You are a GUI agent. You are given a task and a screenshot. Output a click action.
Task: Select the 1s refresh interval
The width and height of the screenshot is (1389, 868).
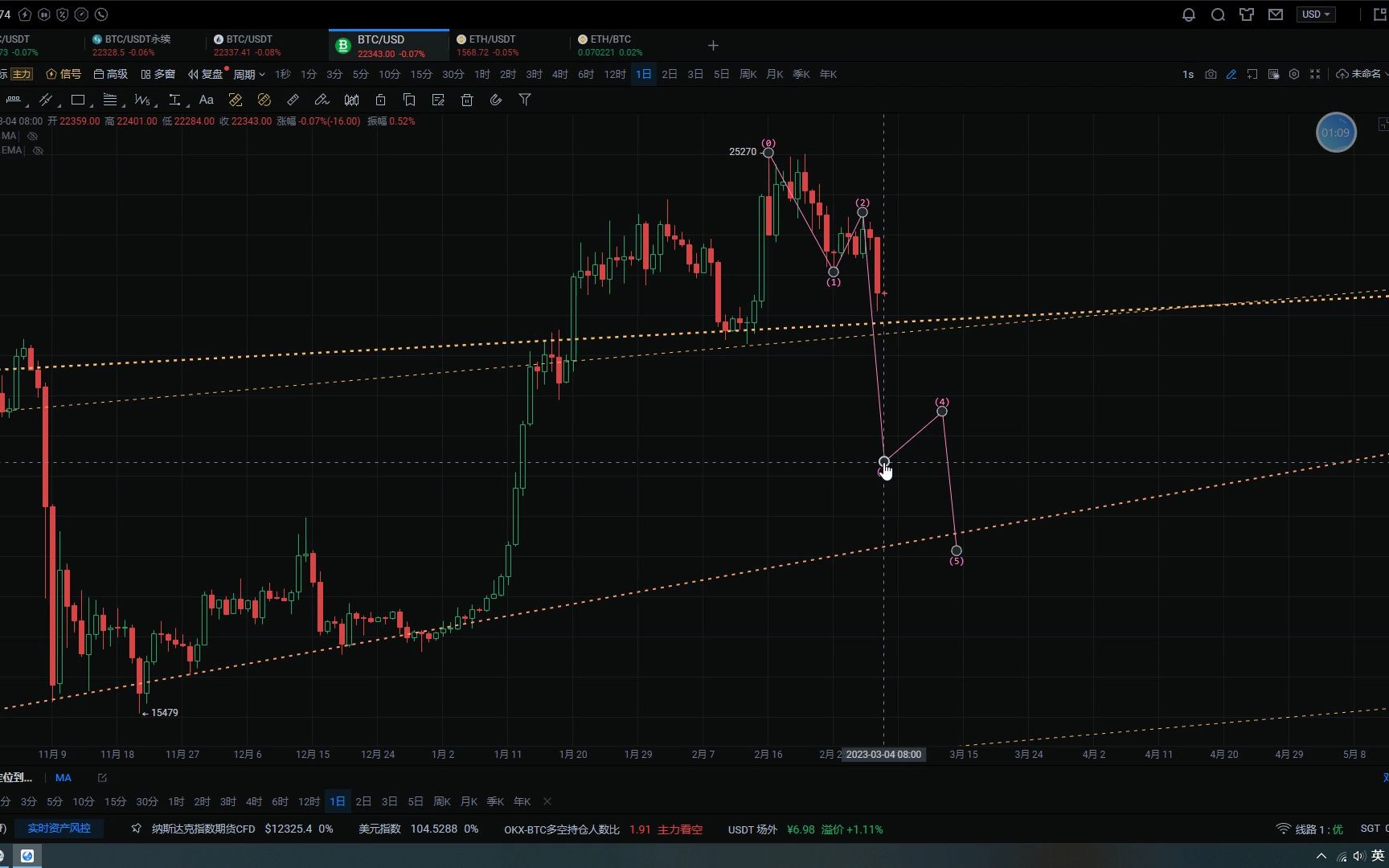[x=1188, y=74]
